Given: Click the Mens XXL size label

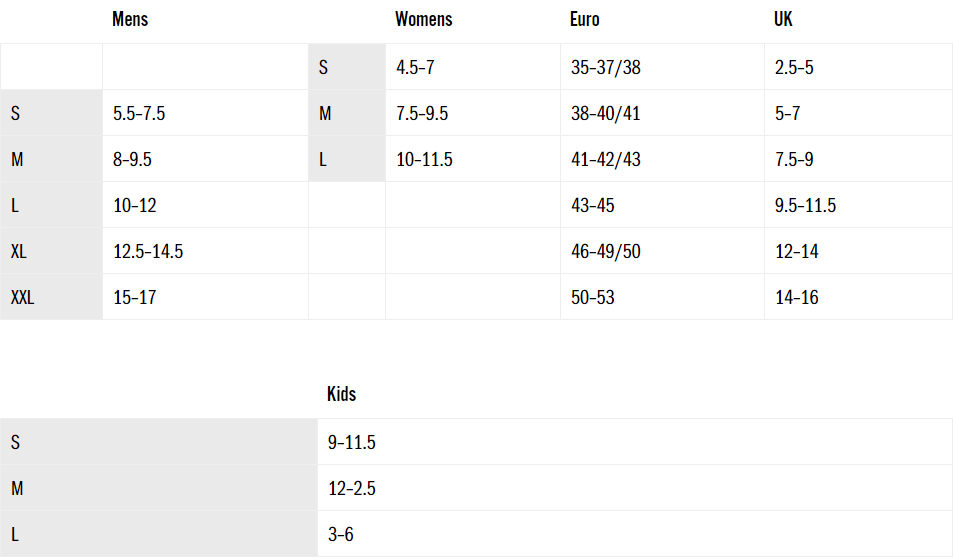Looking at the screenshot, I should tap(22, 297).
